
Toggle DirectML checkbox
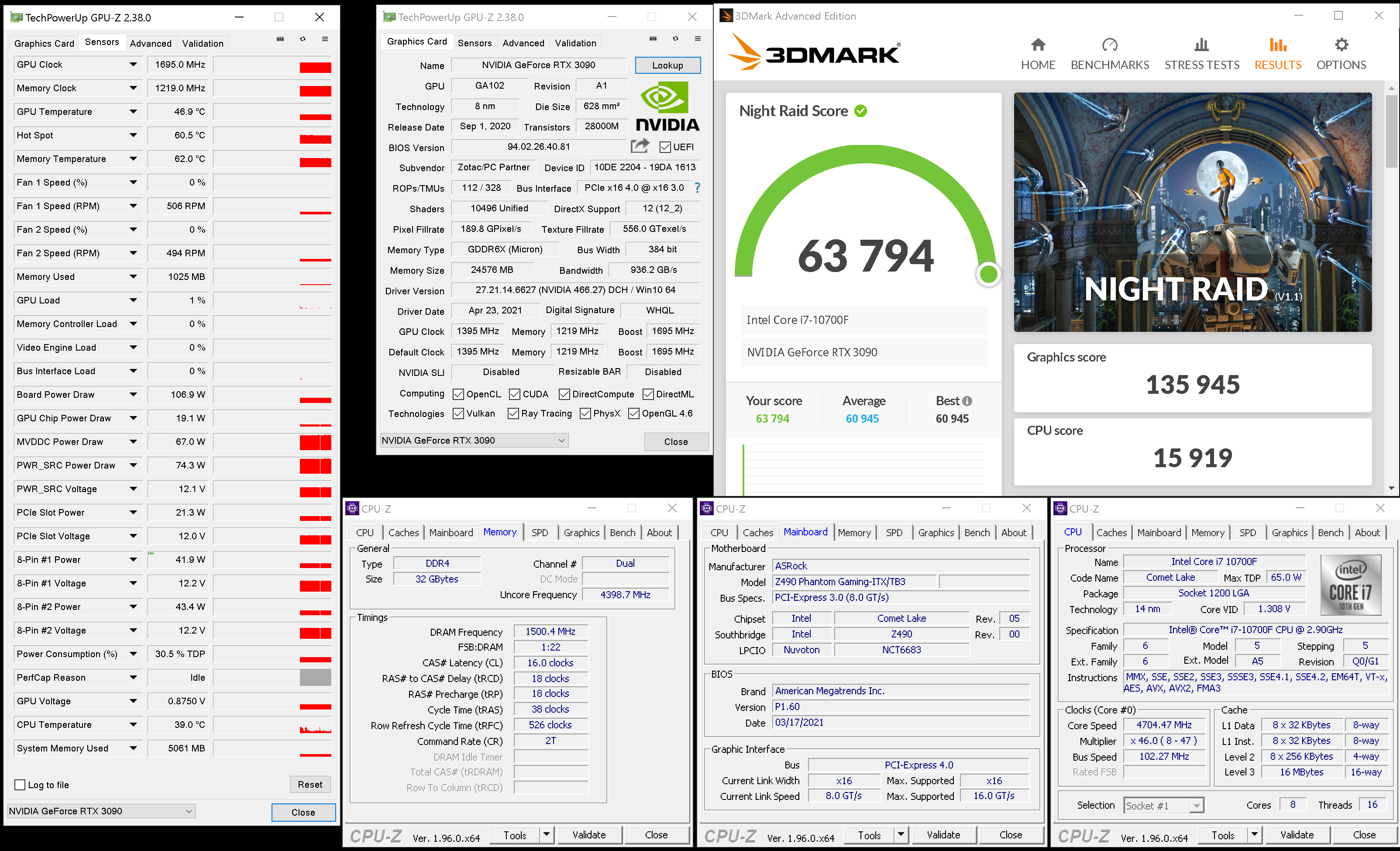click(x=648, y=394)
